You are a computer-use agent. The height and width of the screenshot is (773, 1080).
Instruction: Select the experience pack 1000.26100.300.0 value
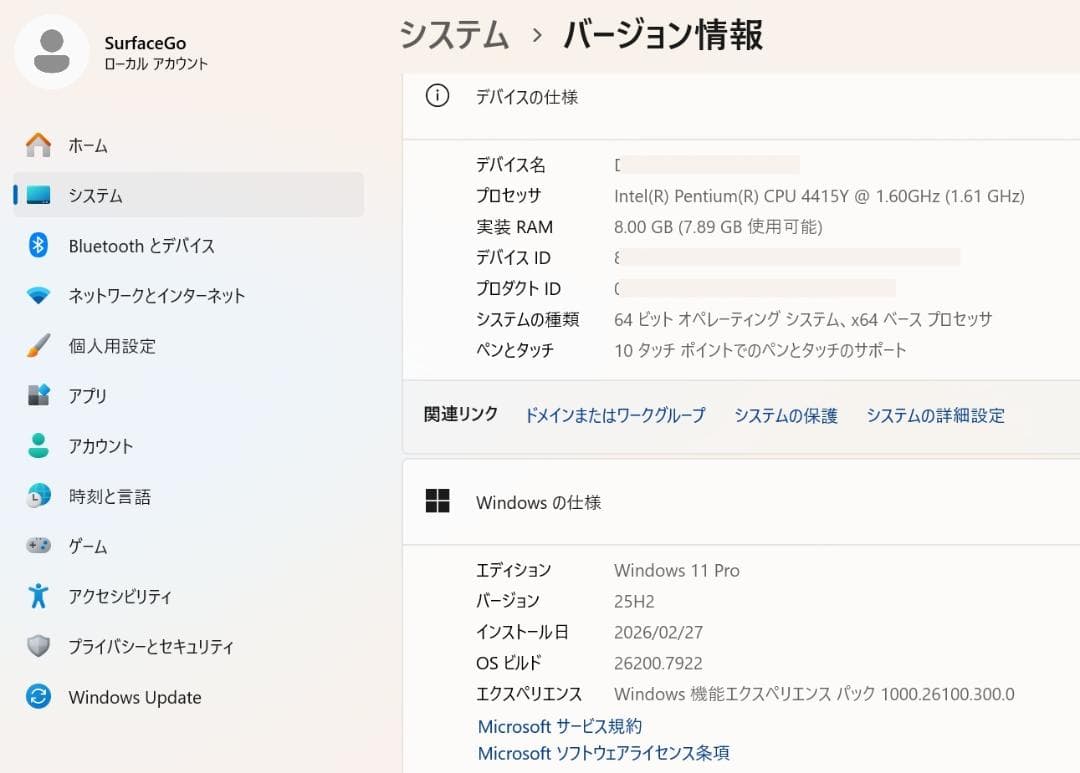814,694
